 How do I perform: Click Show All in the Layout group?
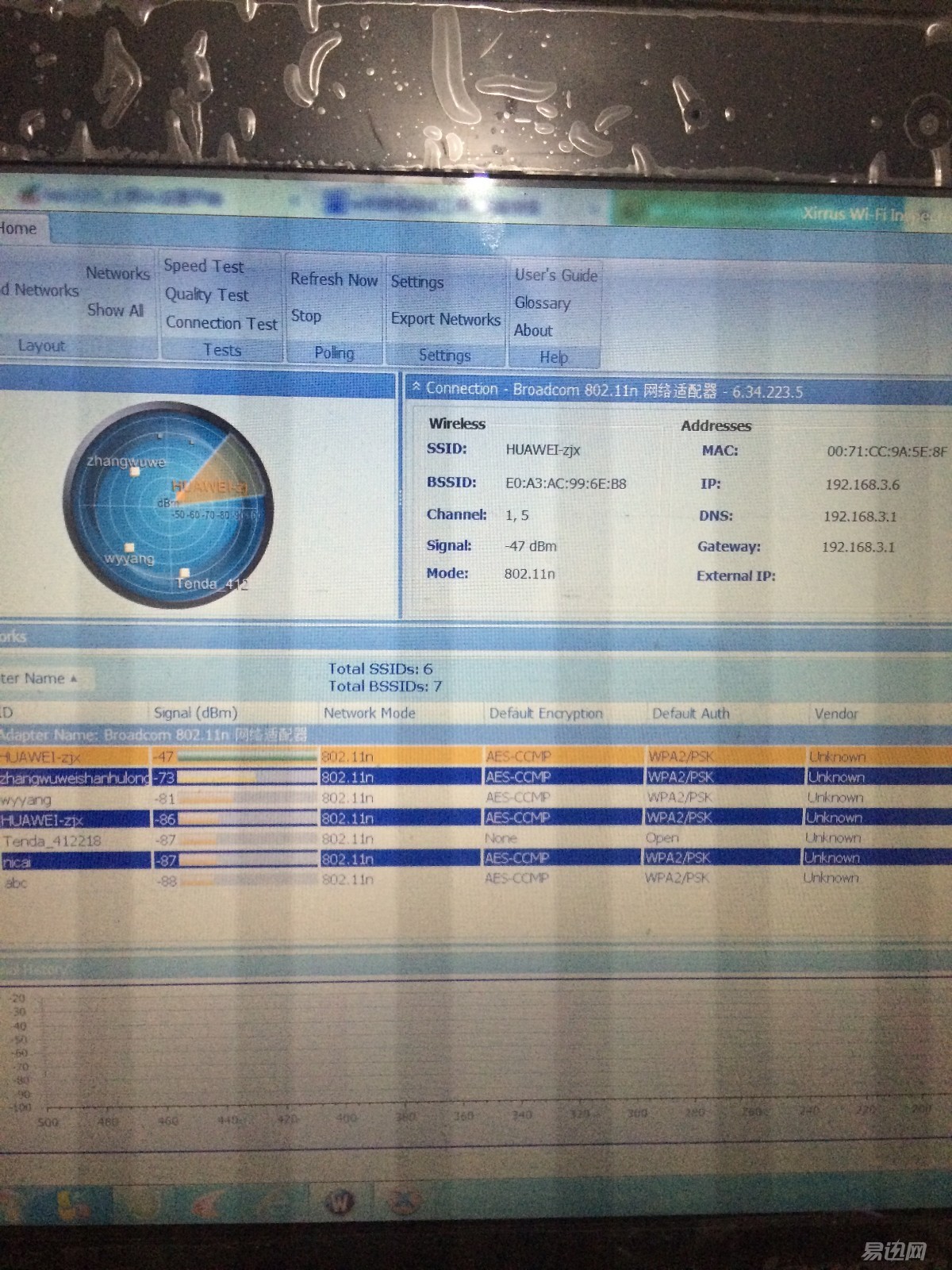(115, 310)
